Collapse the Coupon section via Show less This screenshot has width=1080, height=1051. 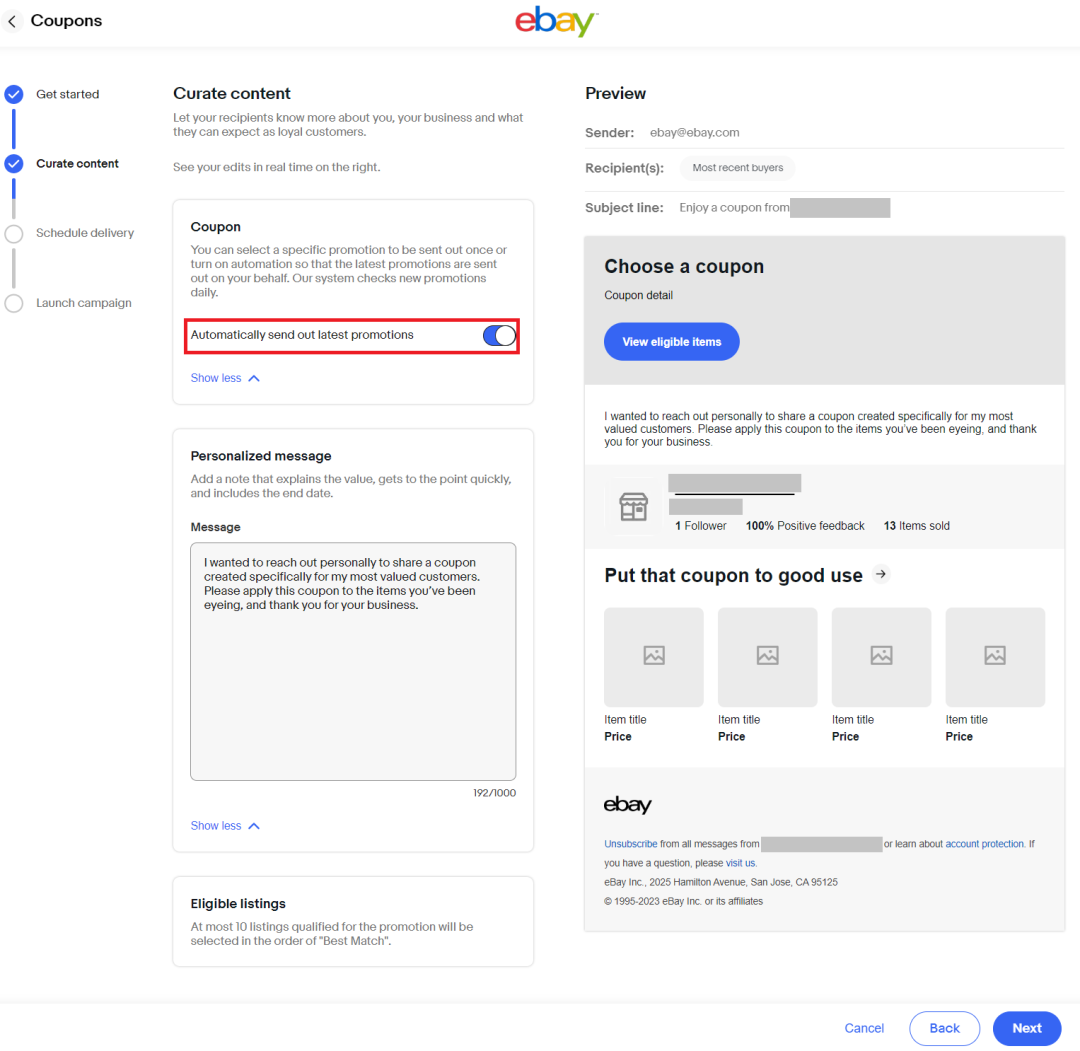225,378
